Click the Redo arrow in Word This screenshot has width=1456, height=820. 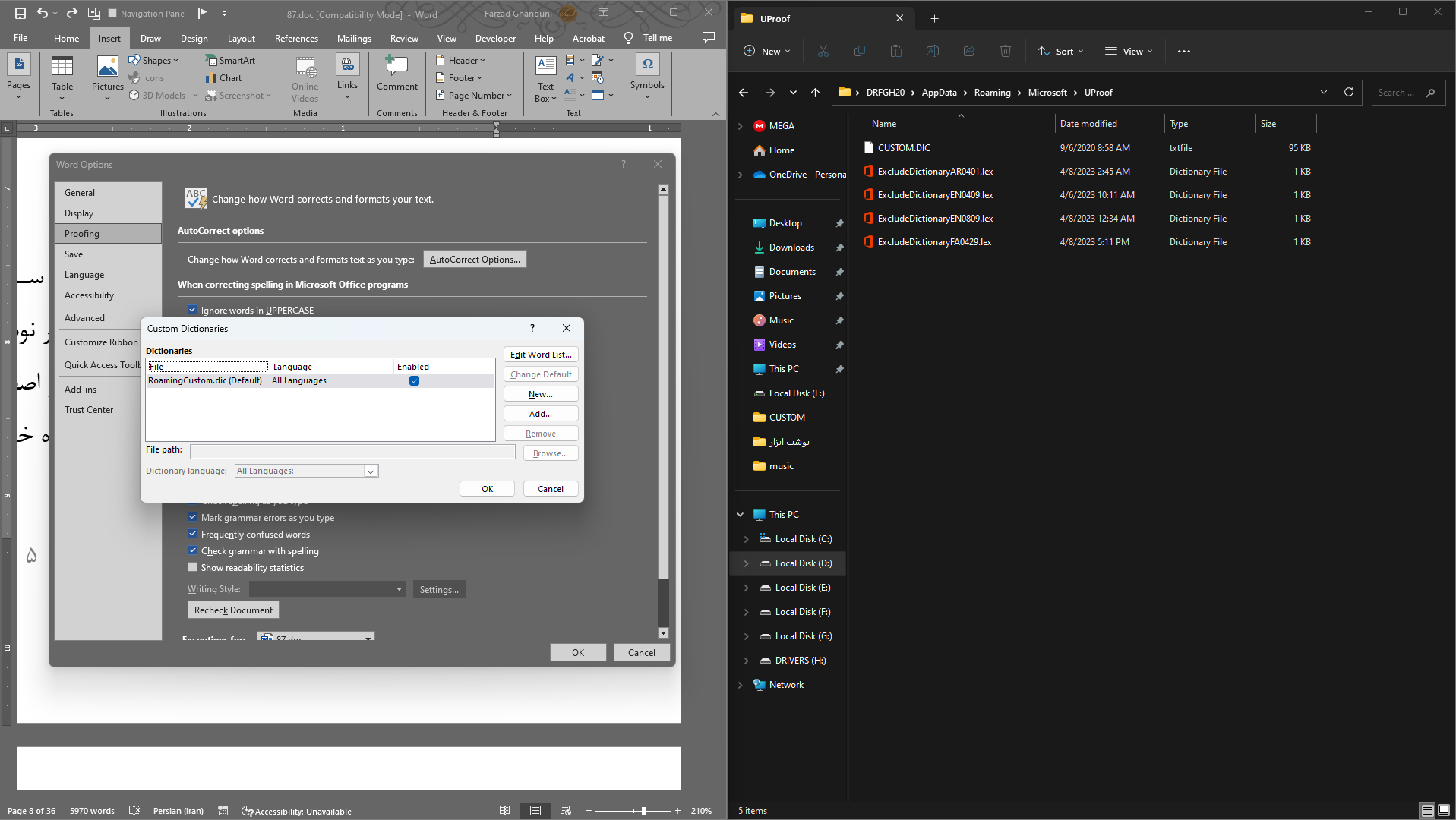72,13
